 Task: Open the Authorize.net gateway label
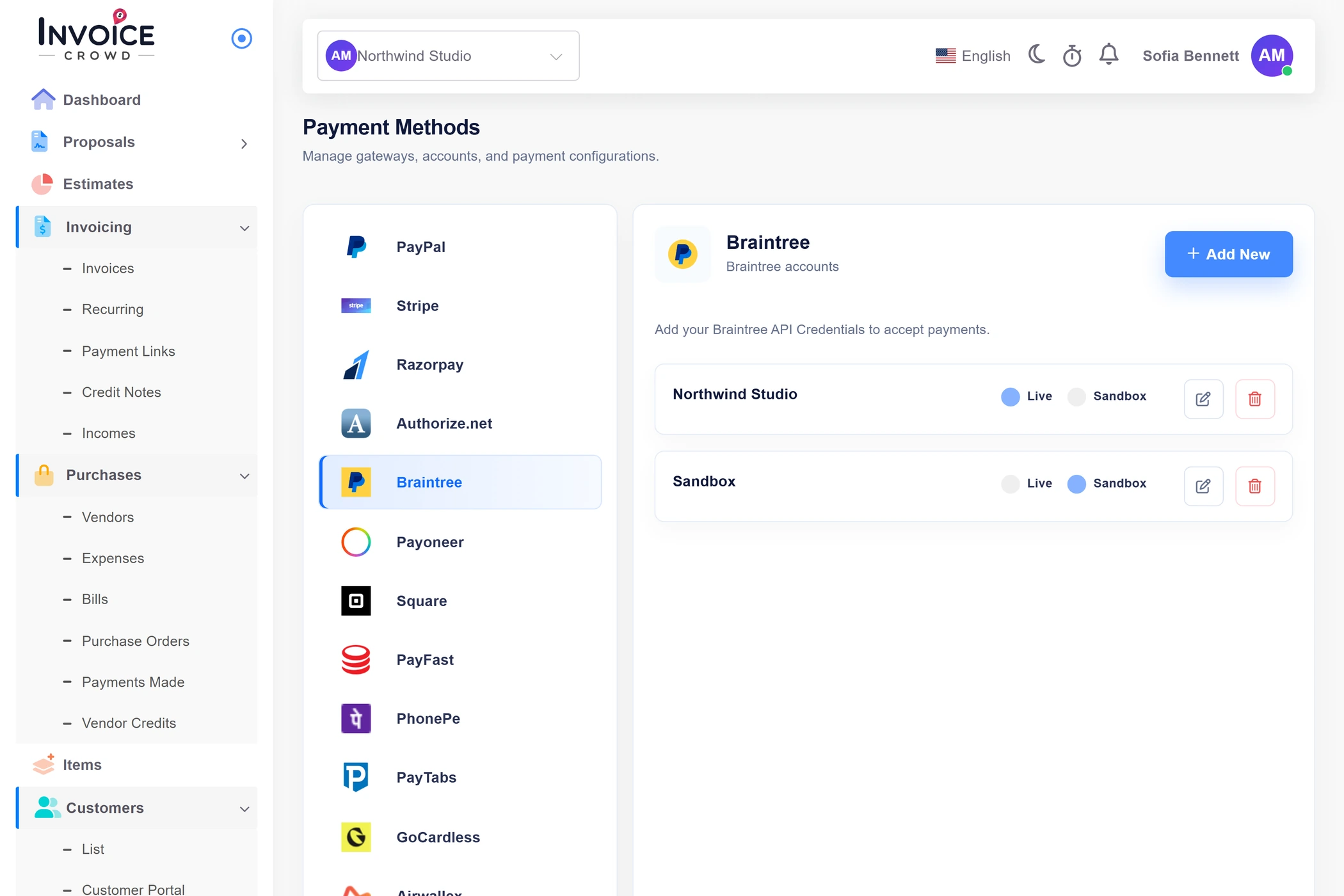pos(444,424)
